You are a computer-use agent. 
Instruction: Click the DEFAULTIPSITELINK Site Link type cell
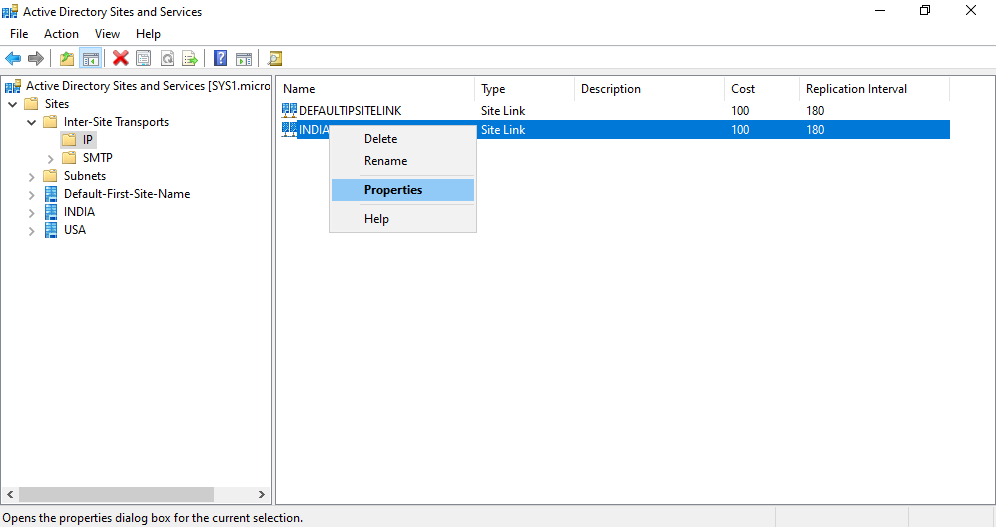(502, 110)
